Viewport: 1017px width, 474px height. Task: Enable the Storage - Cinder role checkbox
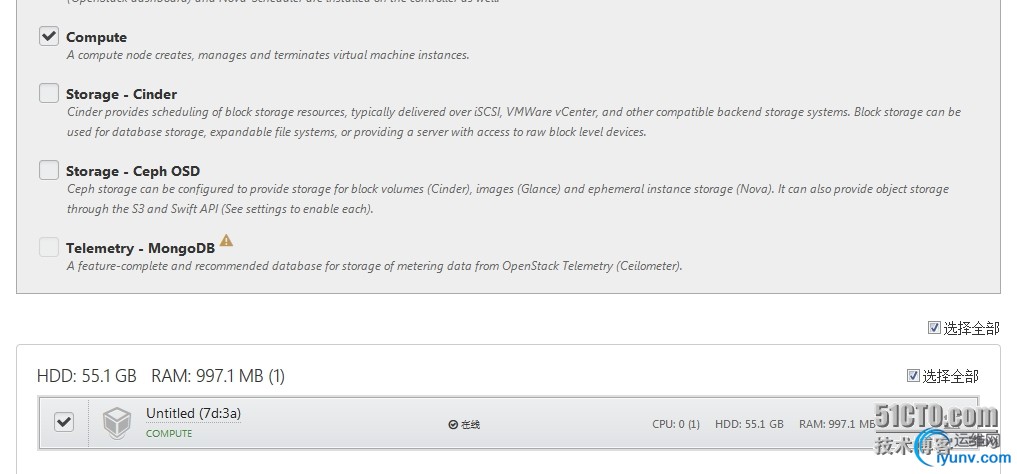(49, 93)
